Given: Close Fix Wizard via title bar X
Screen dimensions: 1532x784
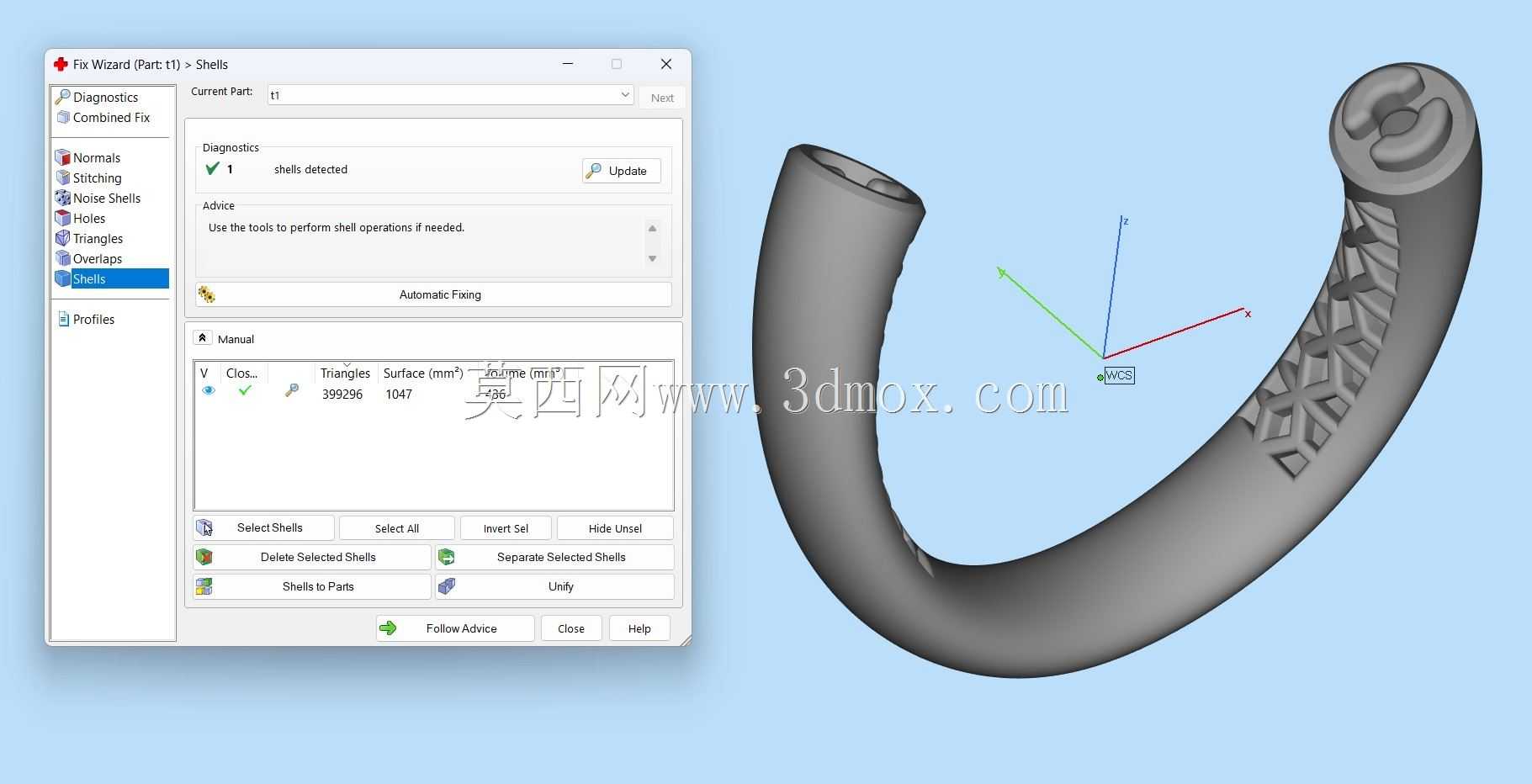Looking at the screenshot, I should tap(666, 64).
